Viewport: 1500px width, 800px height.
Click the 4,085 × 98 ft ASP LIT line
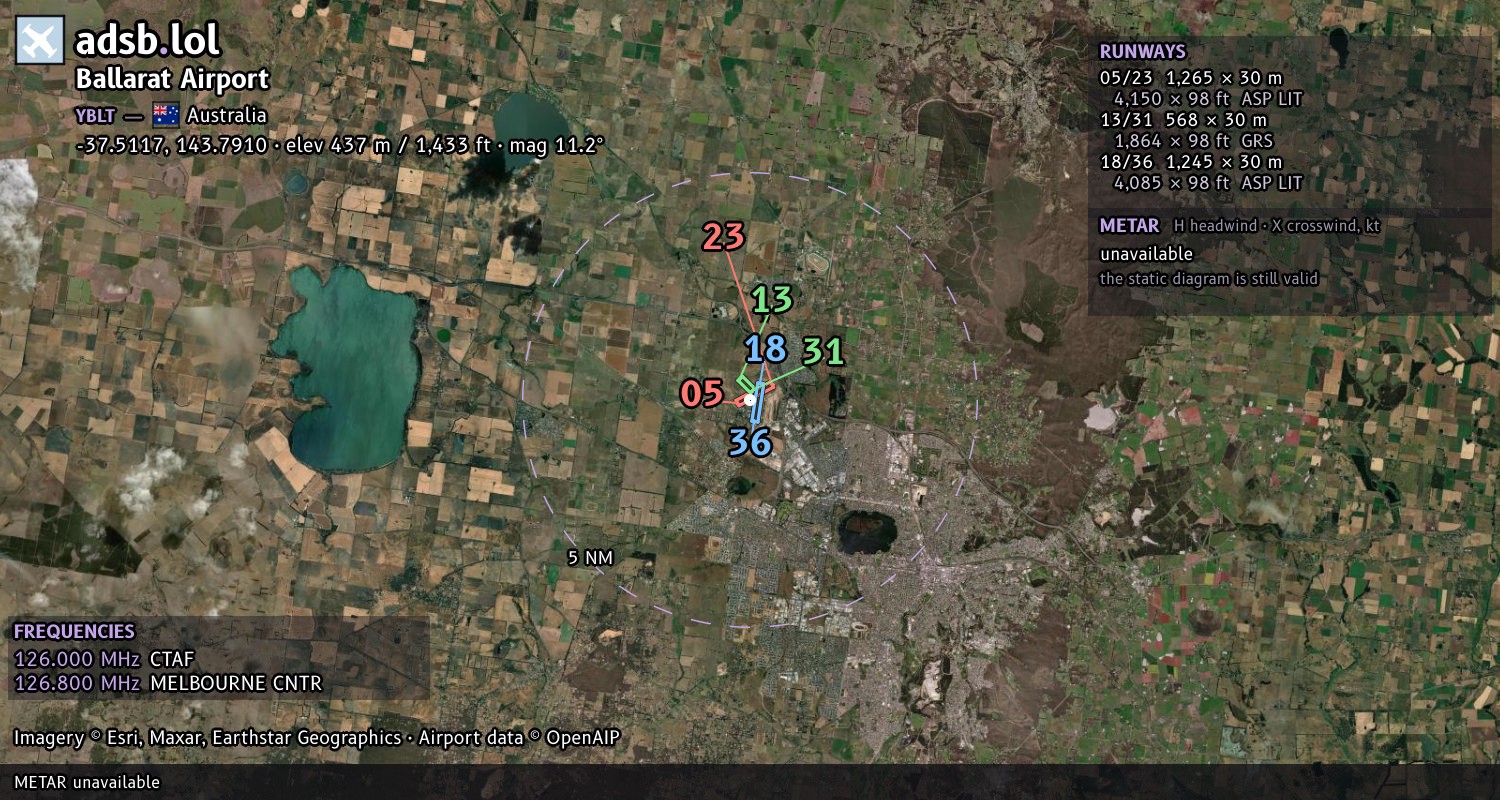(1208, 183)
